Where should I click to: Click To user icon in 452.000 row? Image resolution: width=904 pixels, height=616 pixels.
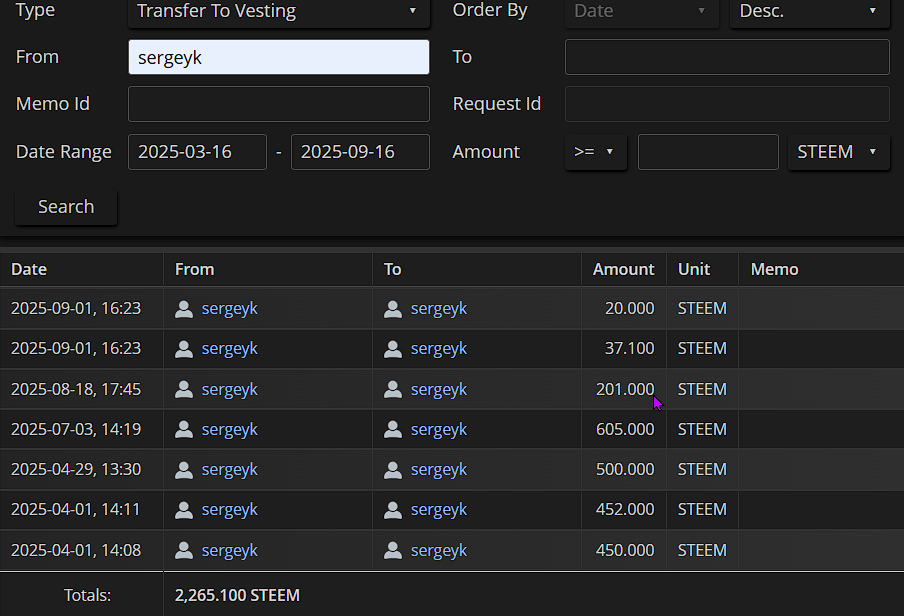[393, 510]
